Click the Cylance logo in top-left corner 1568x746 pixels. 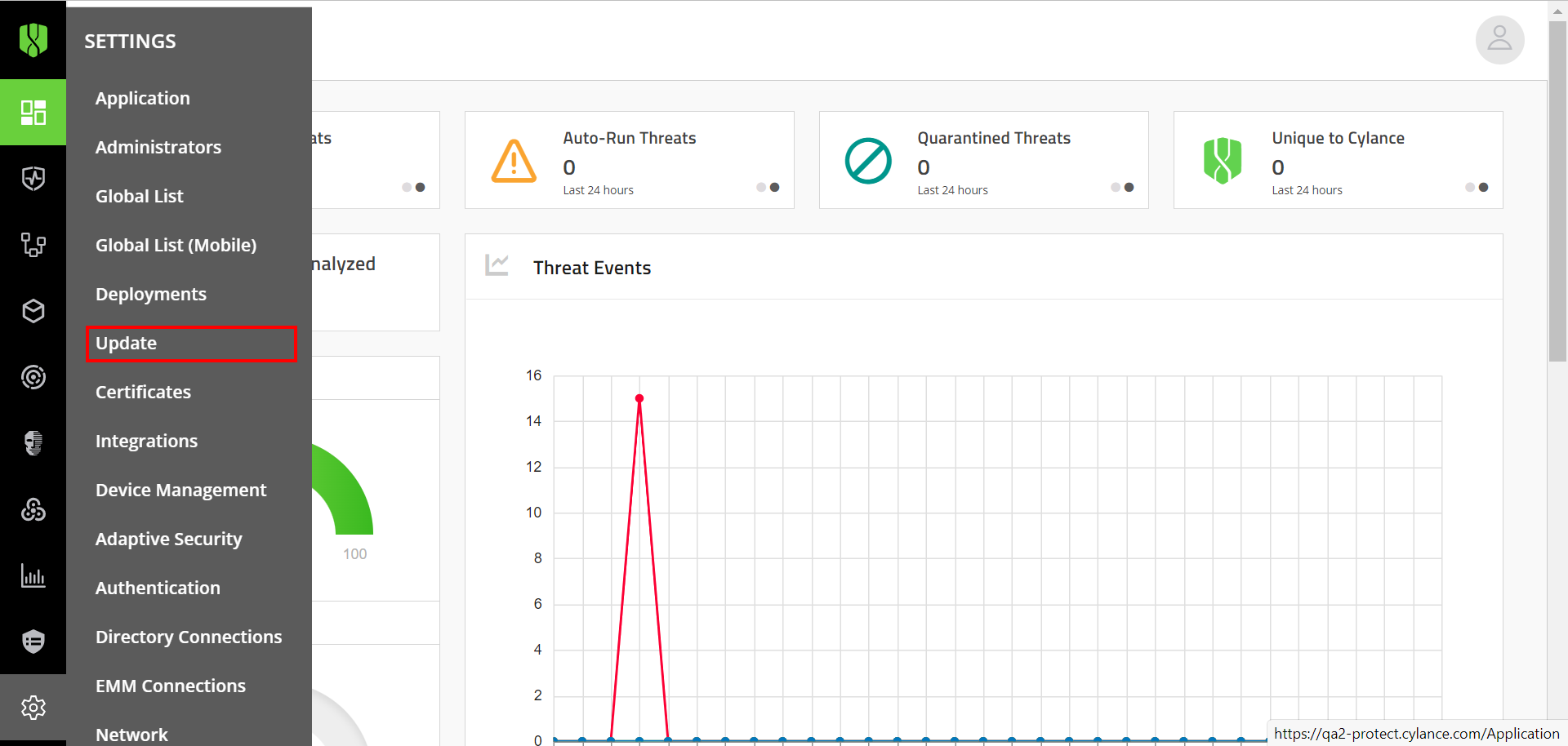[x=33, y=39]
